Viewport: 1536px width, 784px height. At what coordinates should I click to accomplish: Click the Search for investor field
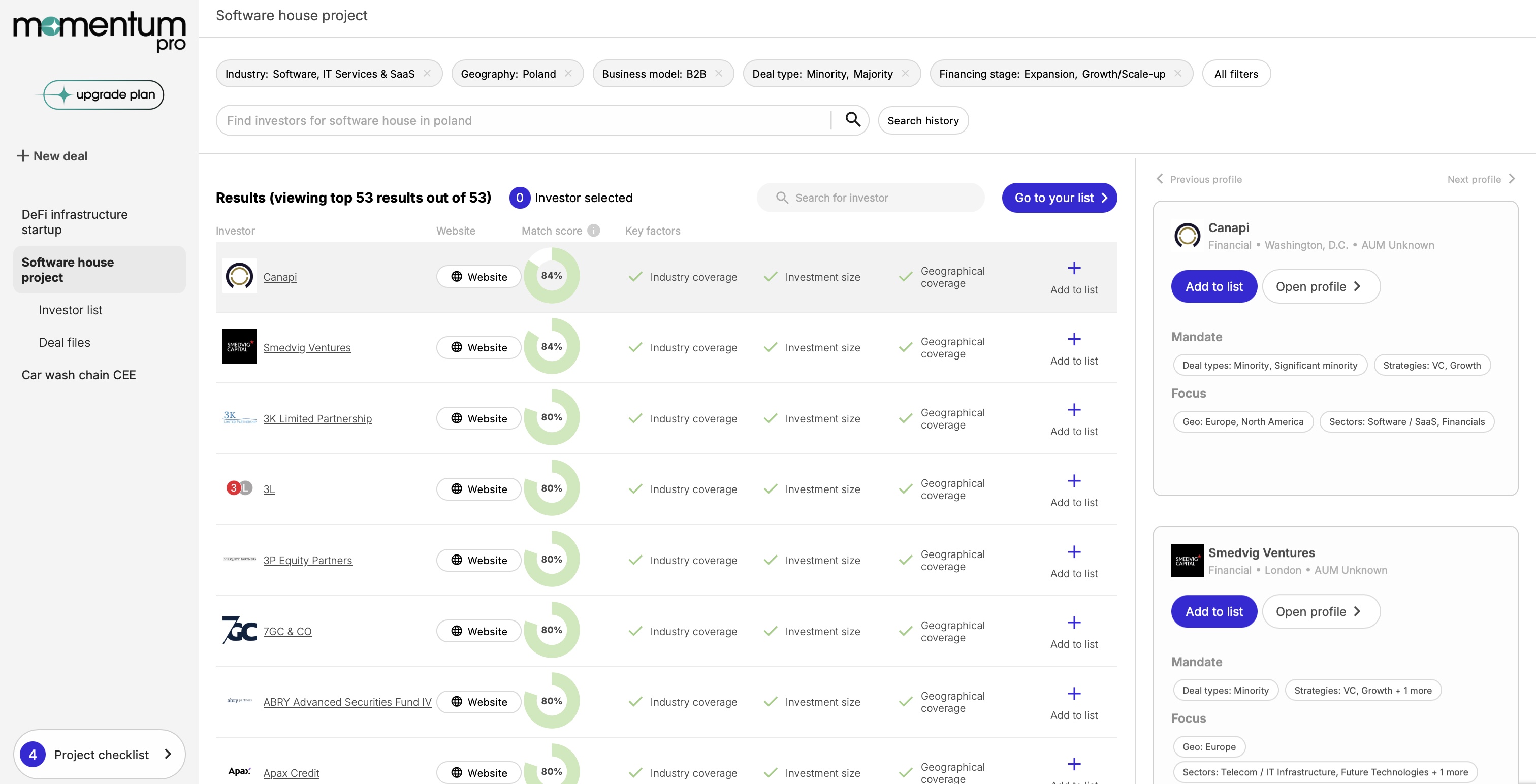pyautogui.click(x=871, y=198)
